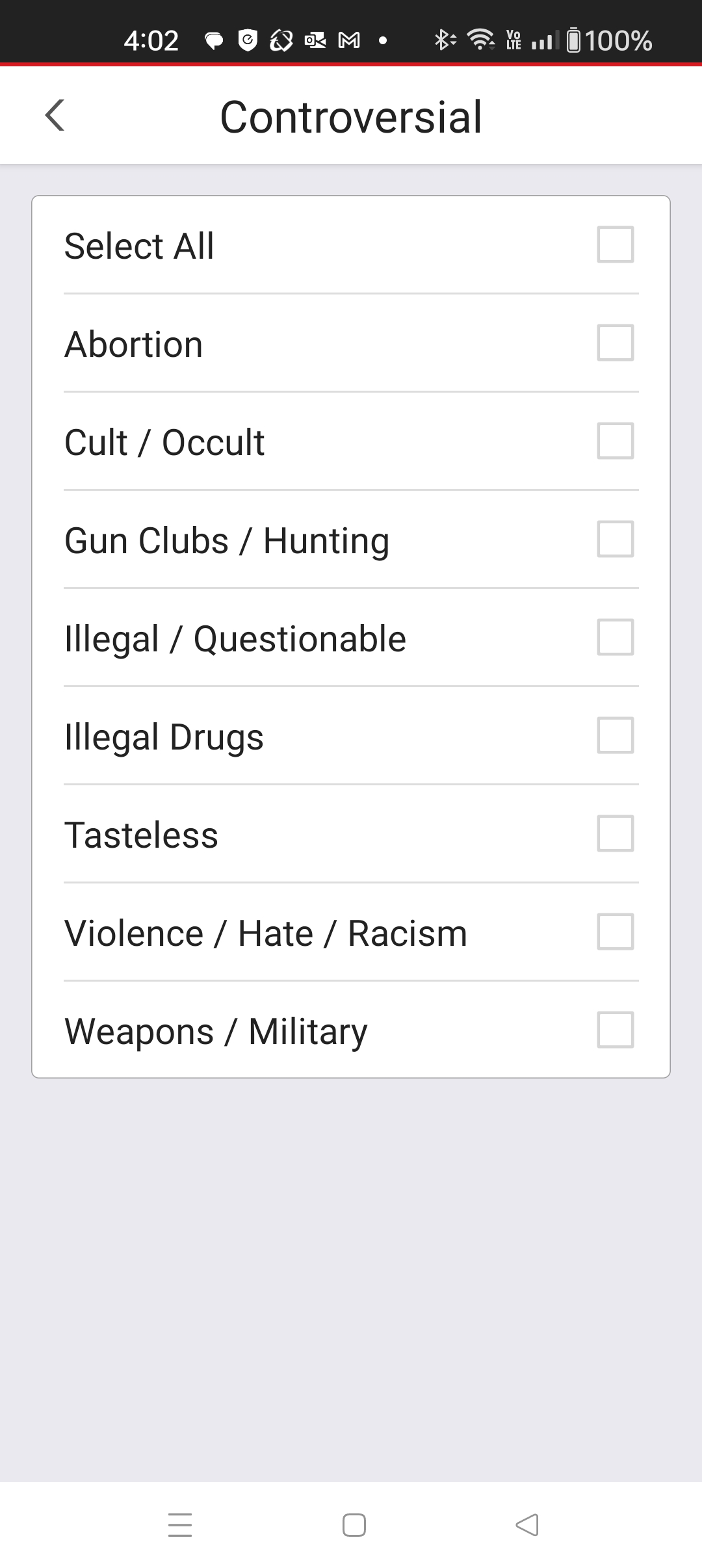This screenshot has width=702, height=1568.
Task: Tap the Tasteless category label
Action: coord(142,835)
